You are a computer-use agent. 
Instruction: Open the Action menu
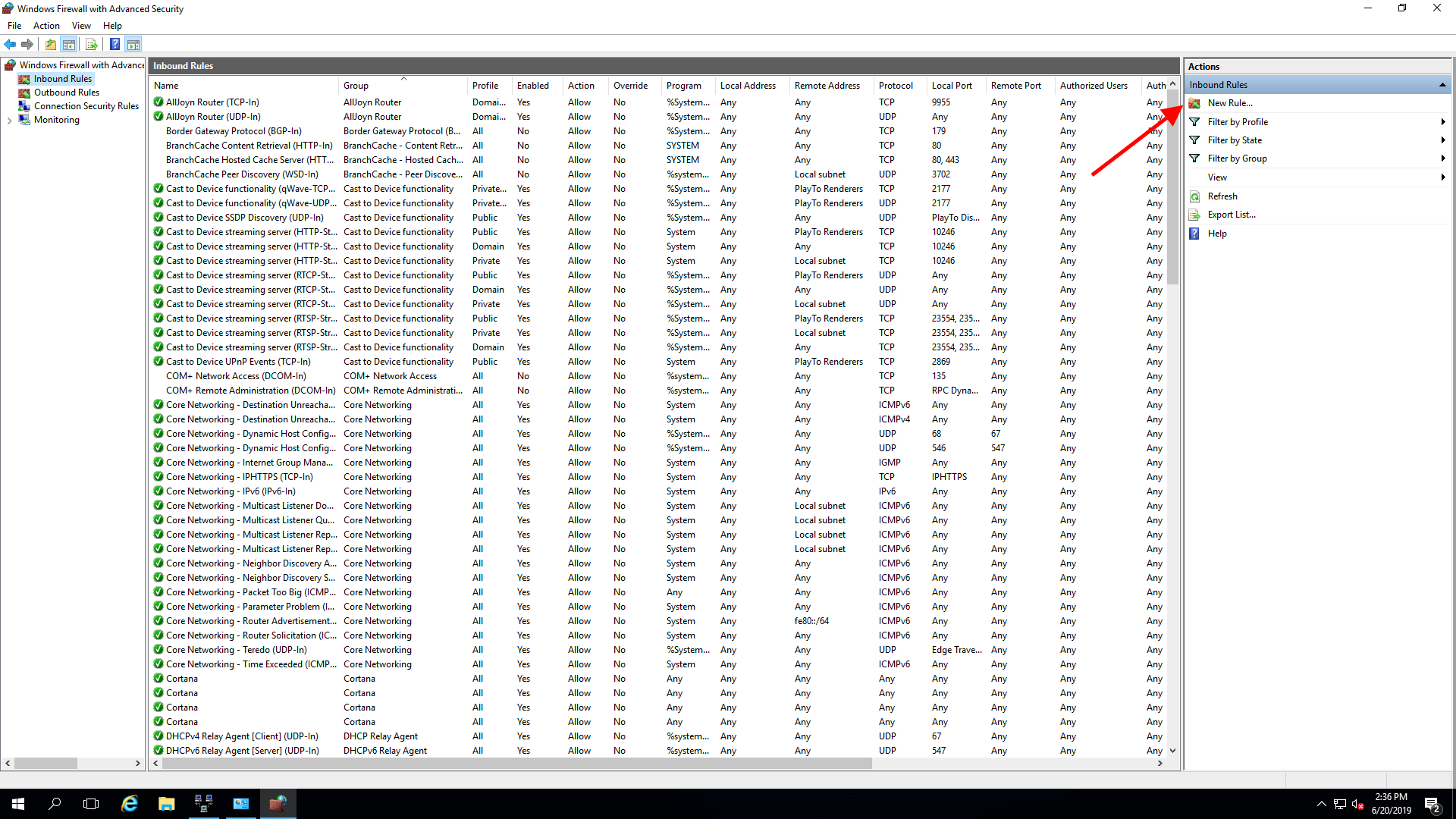(x=46, y=26)
